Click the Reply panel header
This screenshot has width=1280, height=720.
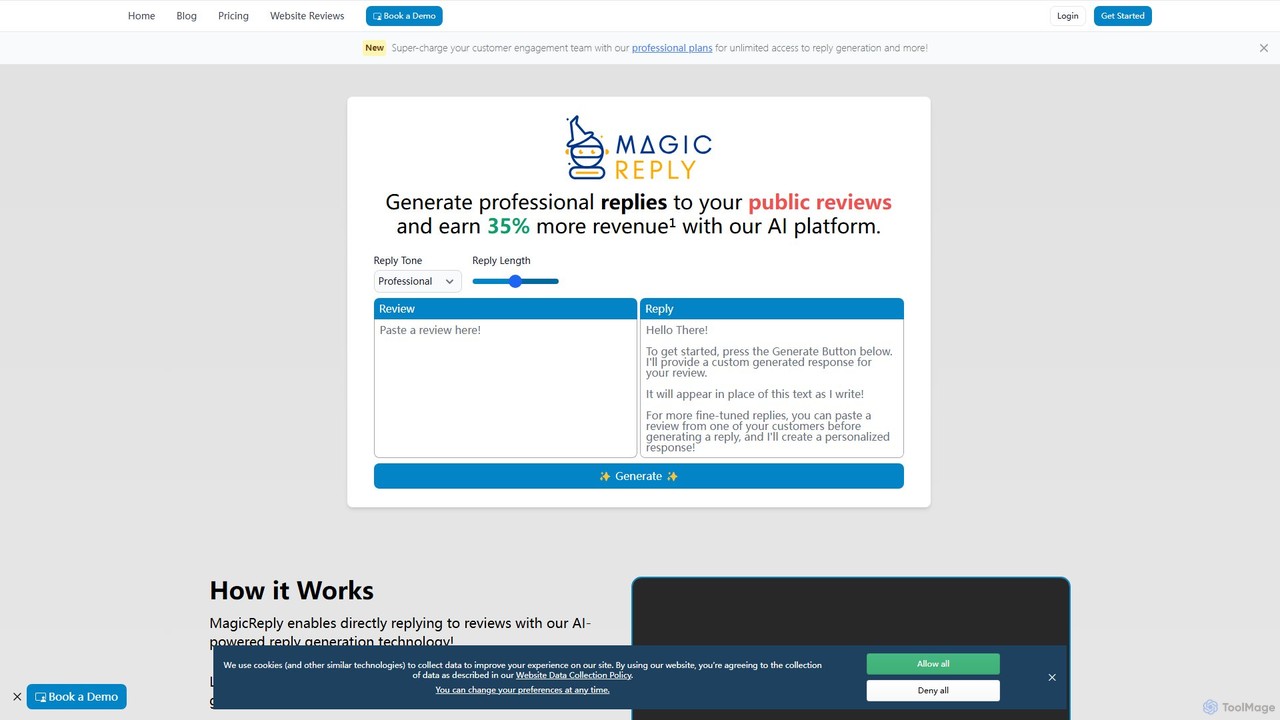pos(771,309)
